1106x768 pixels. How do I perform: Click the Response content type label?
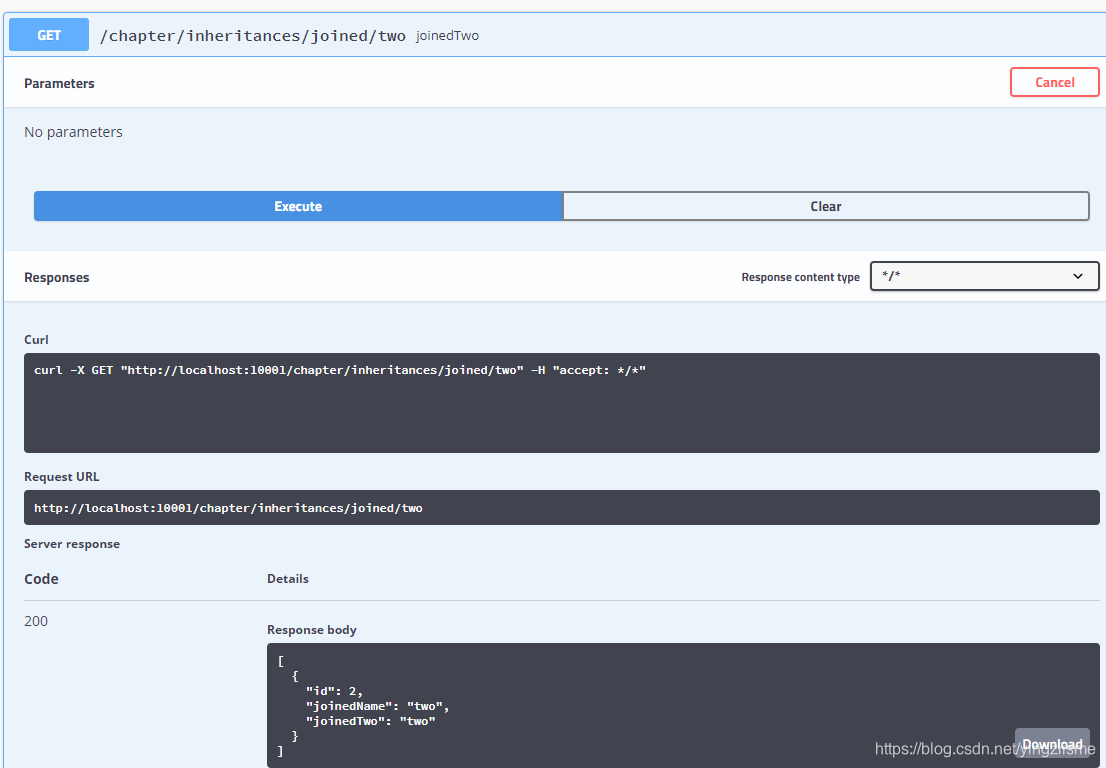(x=801, y=277)
